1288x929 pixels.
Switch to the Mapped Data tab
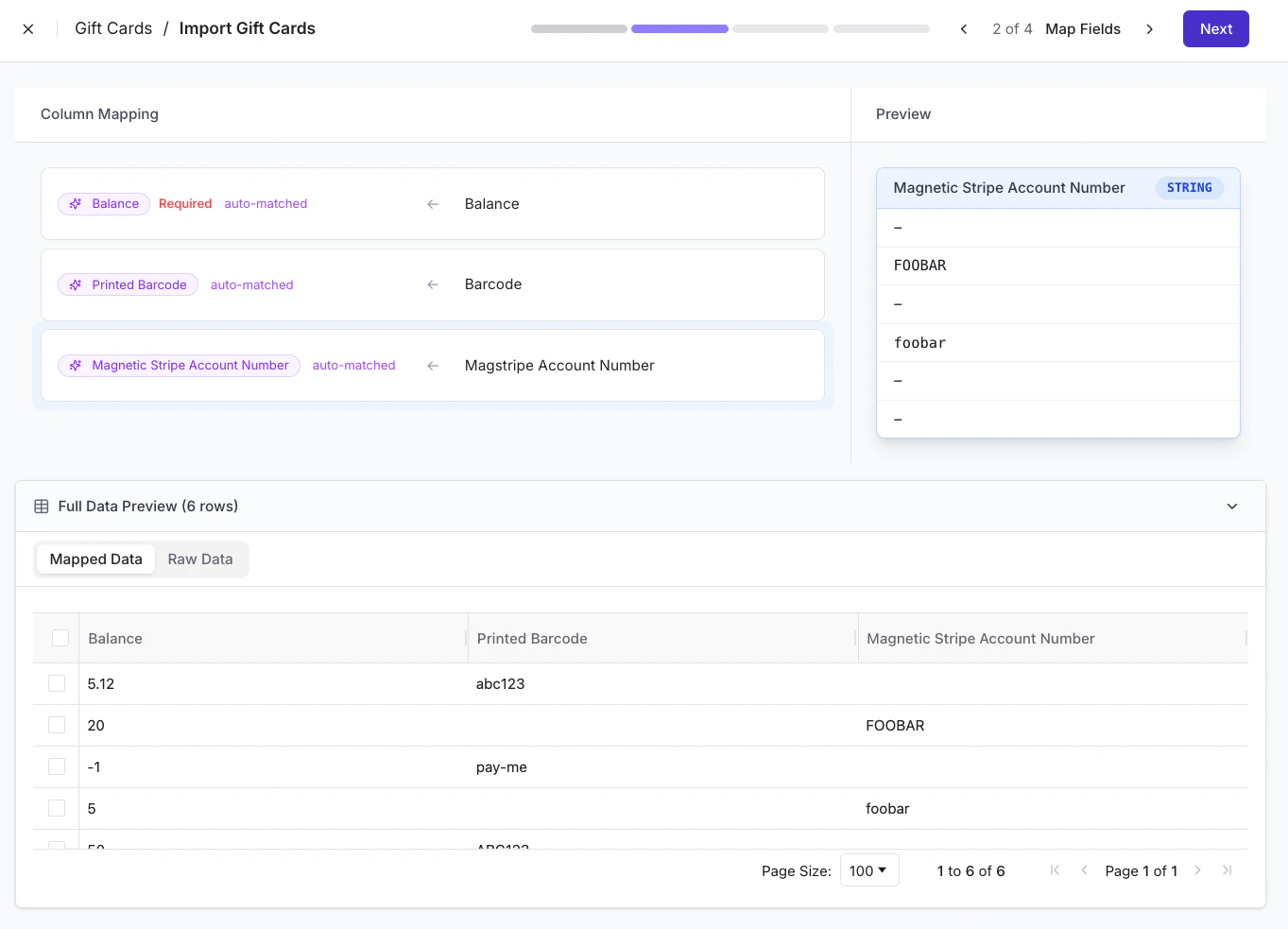click(x=95, y=559)
